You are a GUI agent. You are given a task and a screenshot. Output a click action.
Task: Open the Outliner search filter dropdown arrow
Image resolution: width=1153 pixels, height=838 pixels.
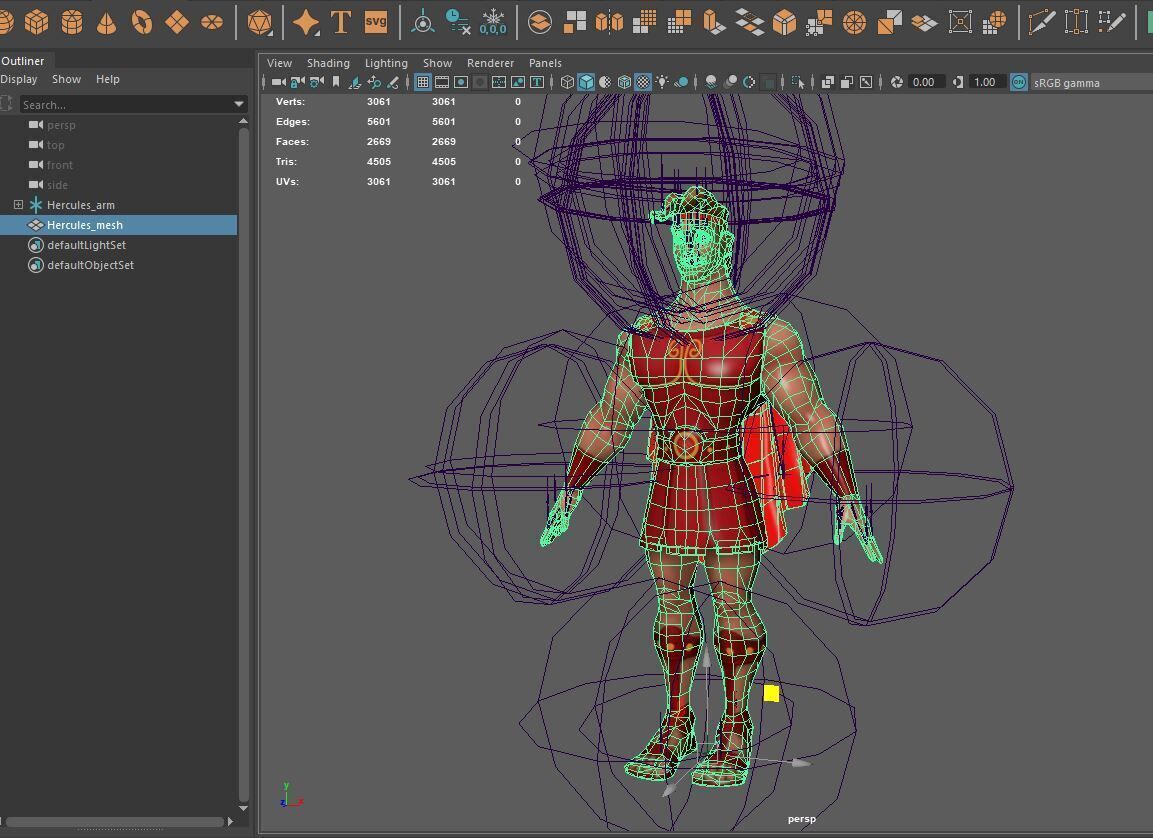pyautogui.click(x=239, y=104)
